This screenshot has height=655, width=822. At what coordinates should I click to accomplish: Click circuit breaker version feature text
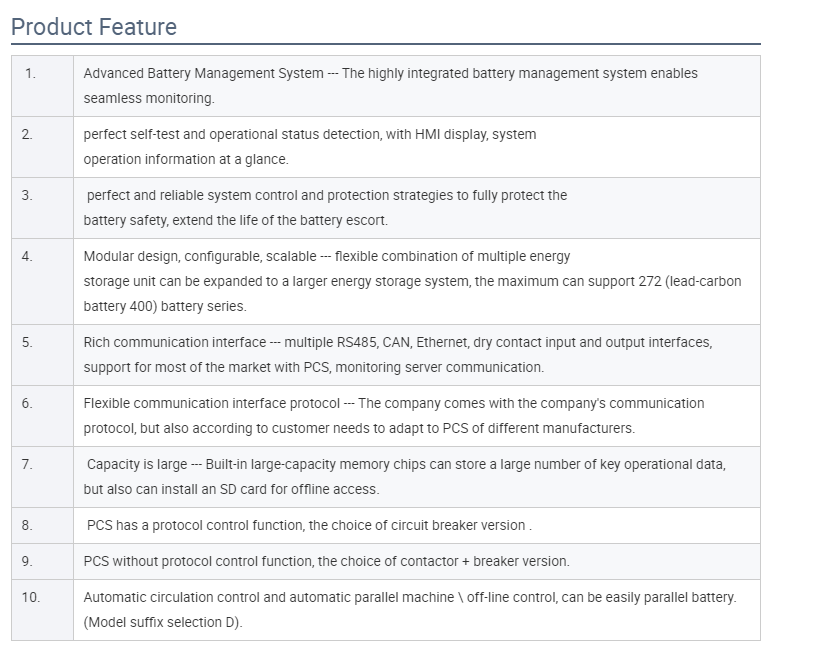coord(309,525)
